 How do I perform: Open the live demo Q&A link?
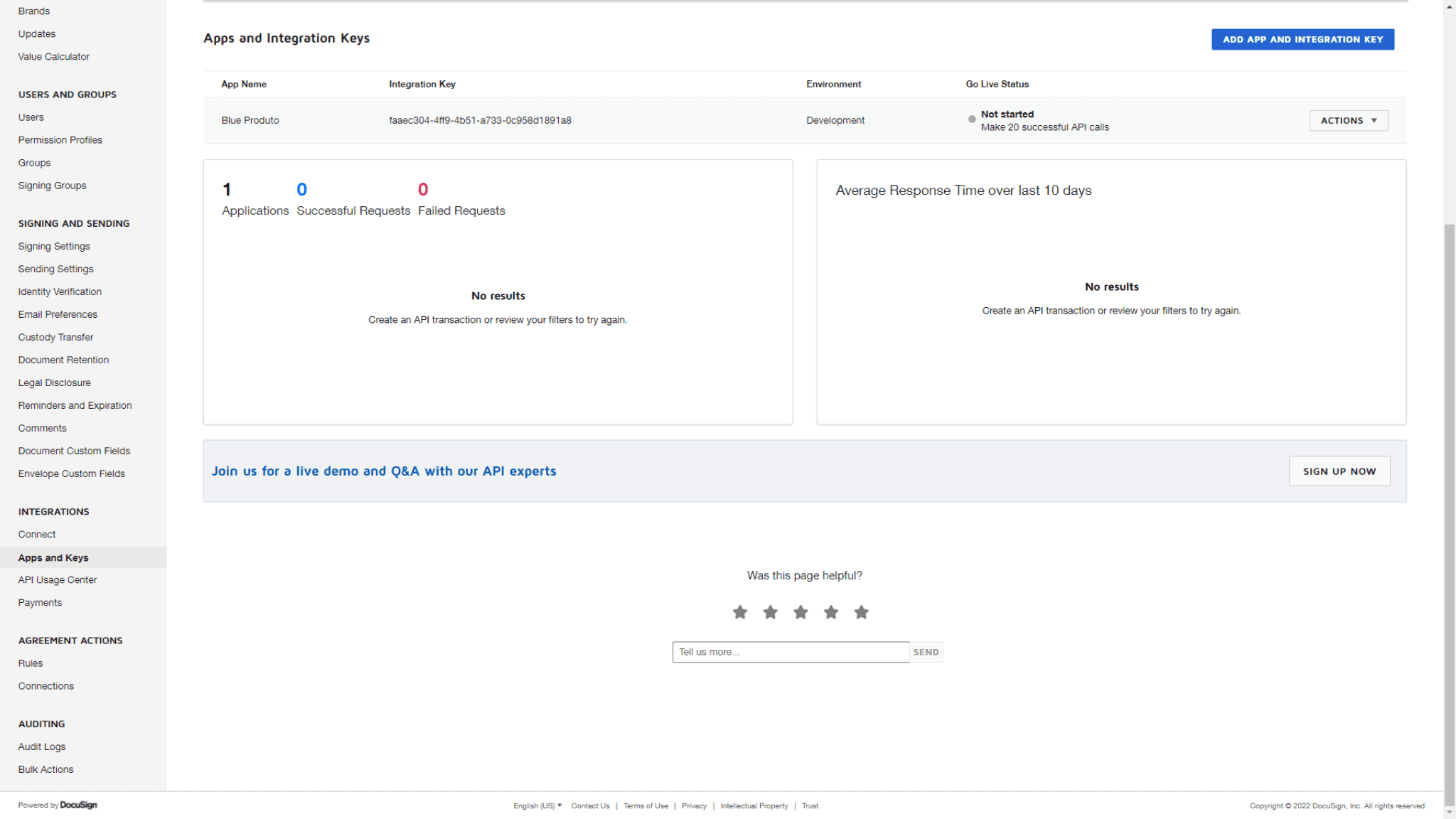click(384, 471)
